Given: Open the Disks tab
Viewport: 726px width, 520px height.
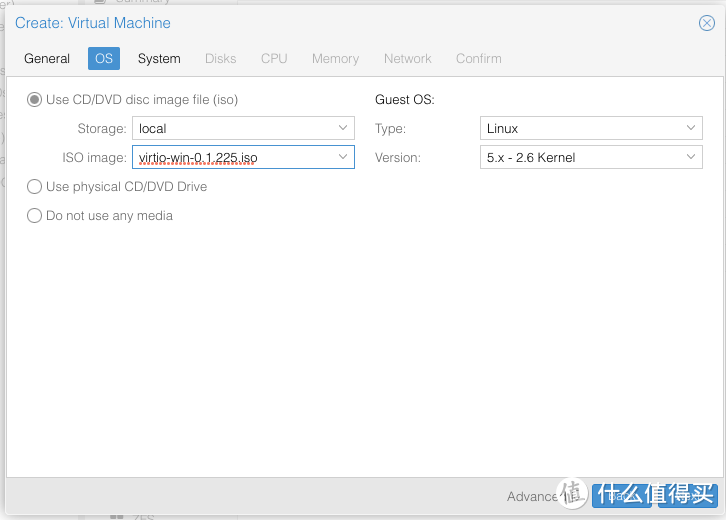Looking at the screenshot, I should pos(221,58).
